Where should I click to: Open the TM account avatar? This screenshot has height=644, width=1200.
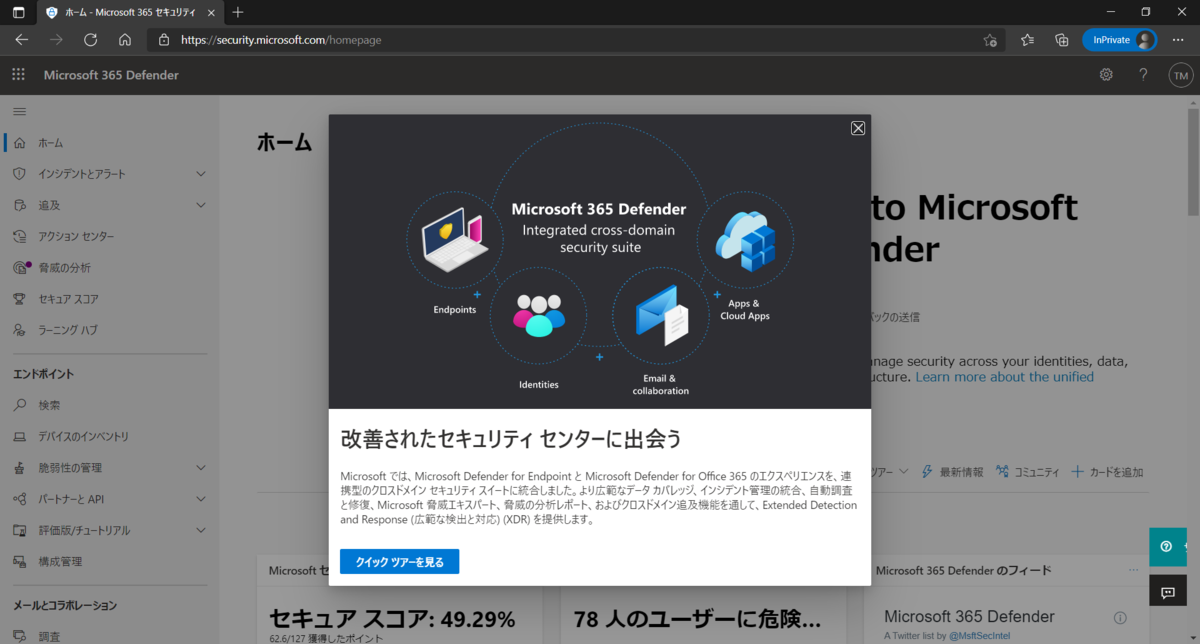[1181, 75]
